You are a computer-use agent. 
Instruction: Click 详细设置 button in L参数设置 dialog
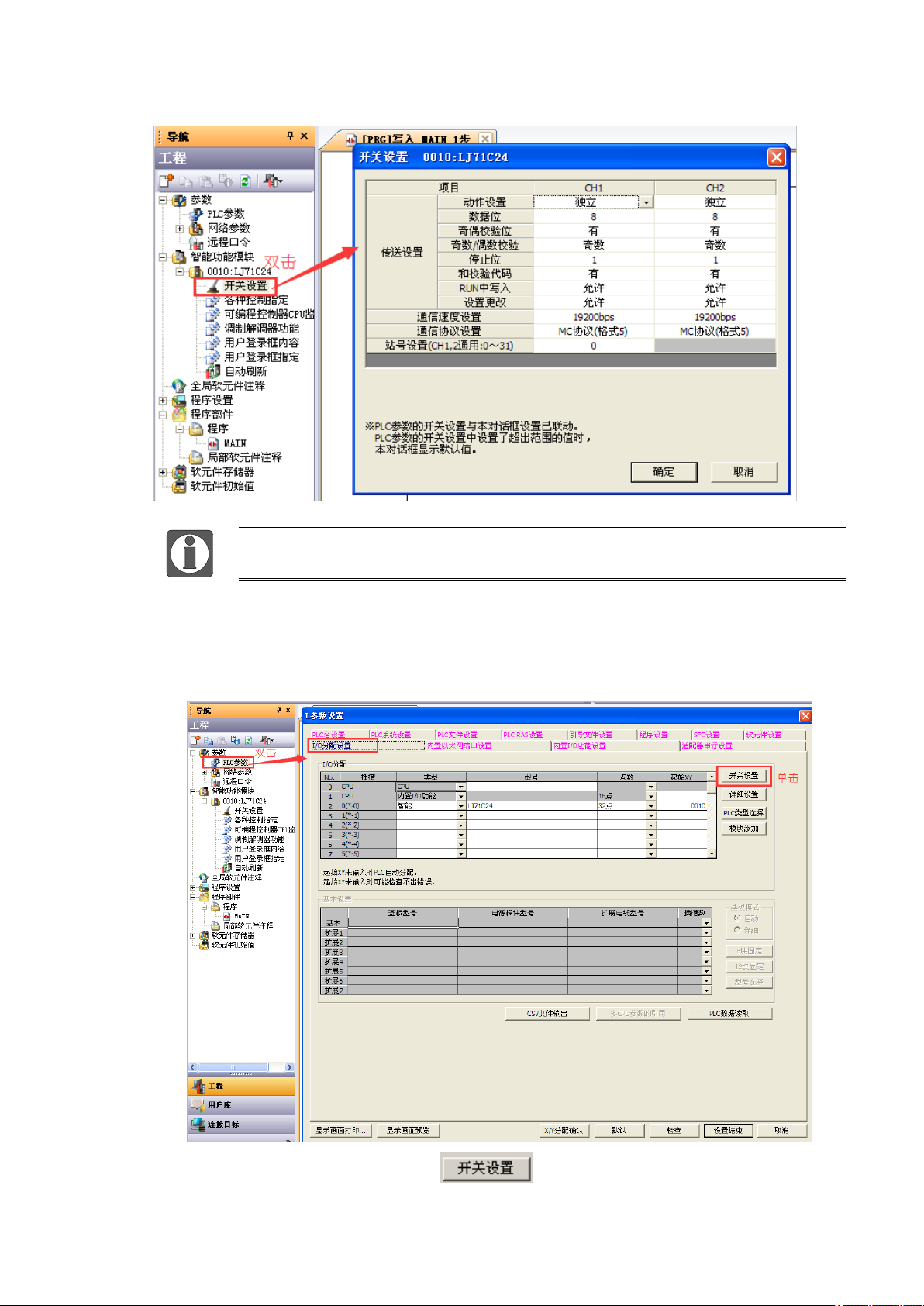744,794
